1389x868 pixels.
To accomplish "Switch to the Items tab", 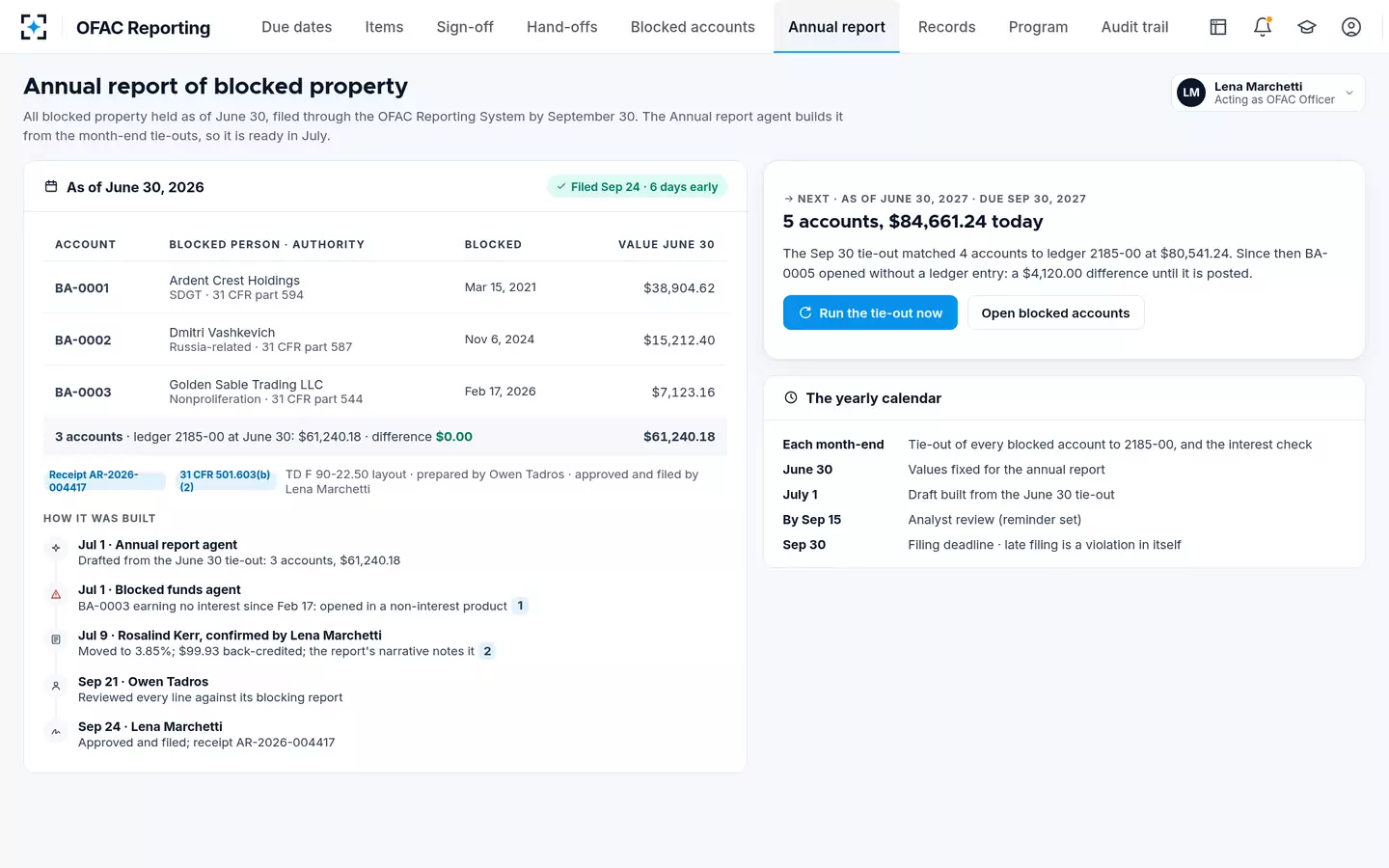I will 384,27.
